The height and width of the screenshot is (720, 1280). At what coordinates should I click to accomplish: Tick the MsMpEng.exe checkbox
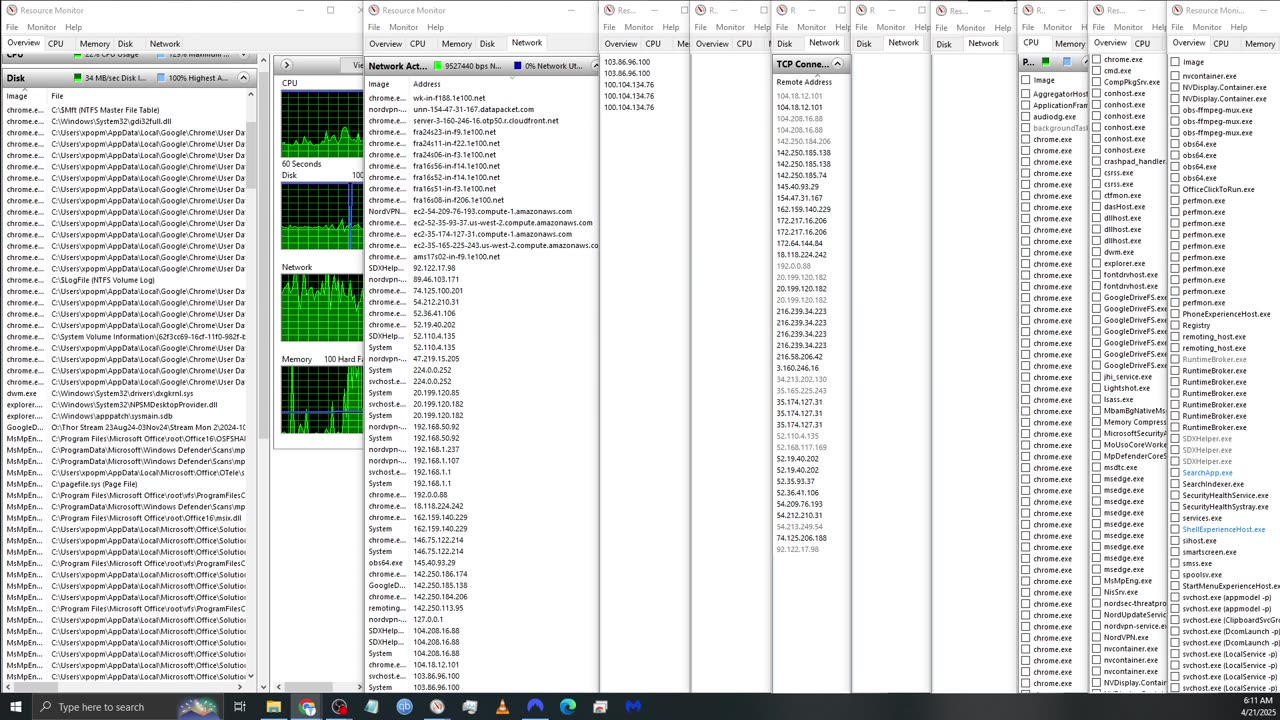coord(1097,581)
